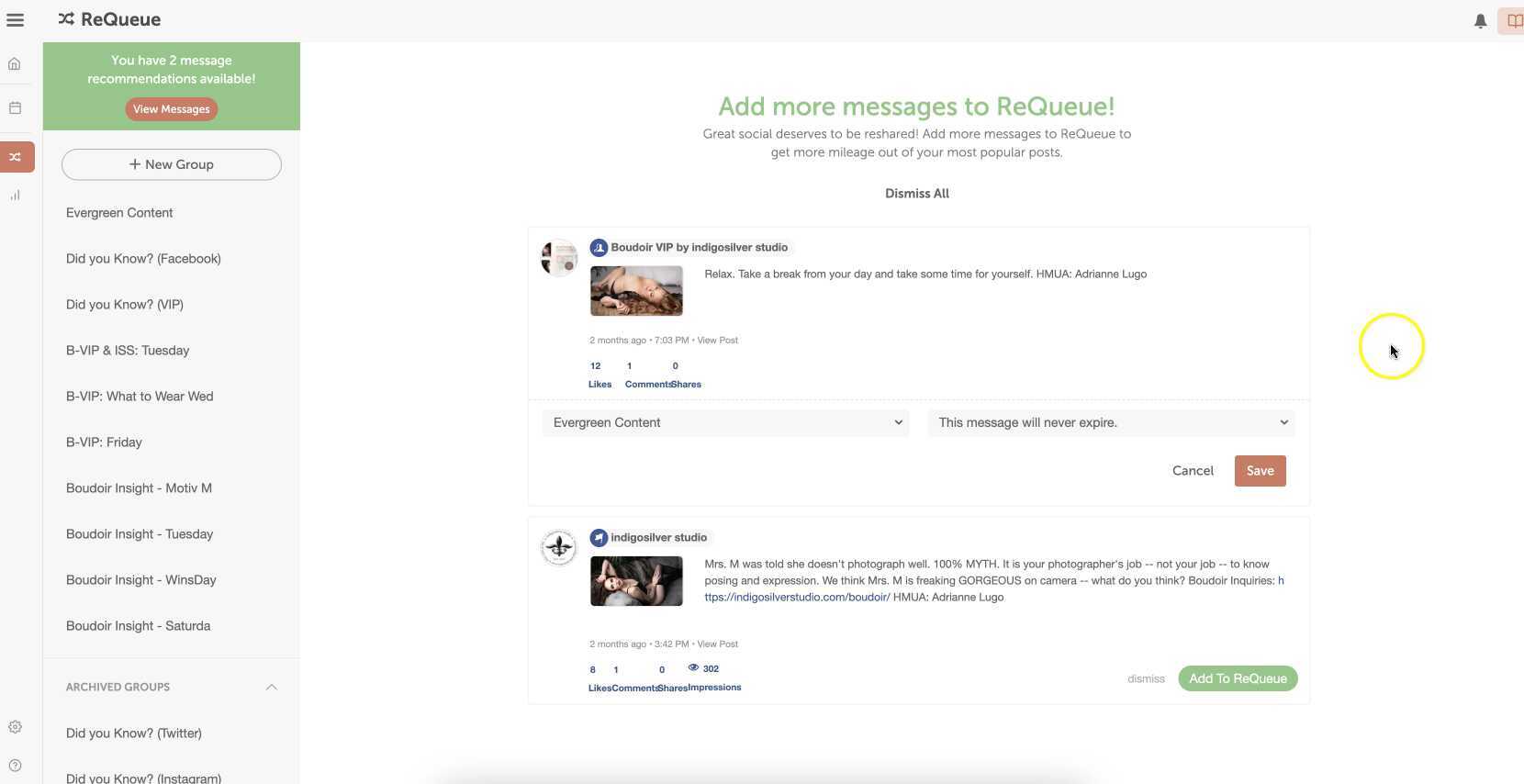This screenshot has height=784, width=1524.
Task: Click the Save button
Action: 1260,471
